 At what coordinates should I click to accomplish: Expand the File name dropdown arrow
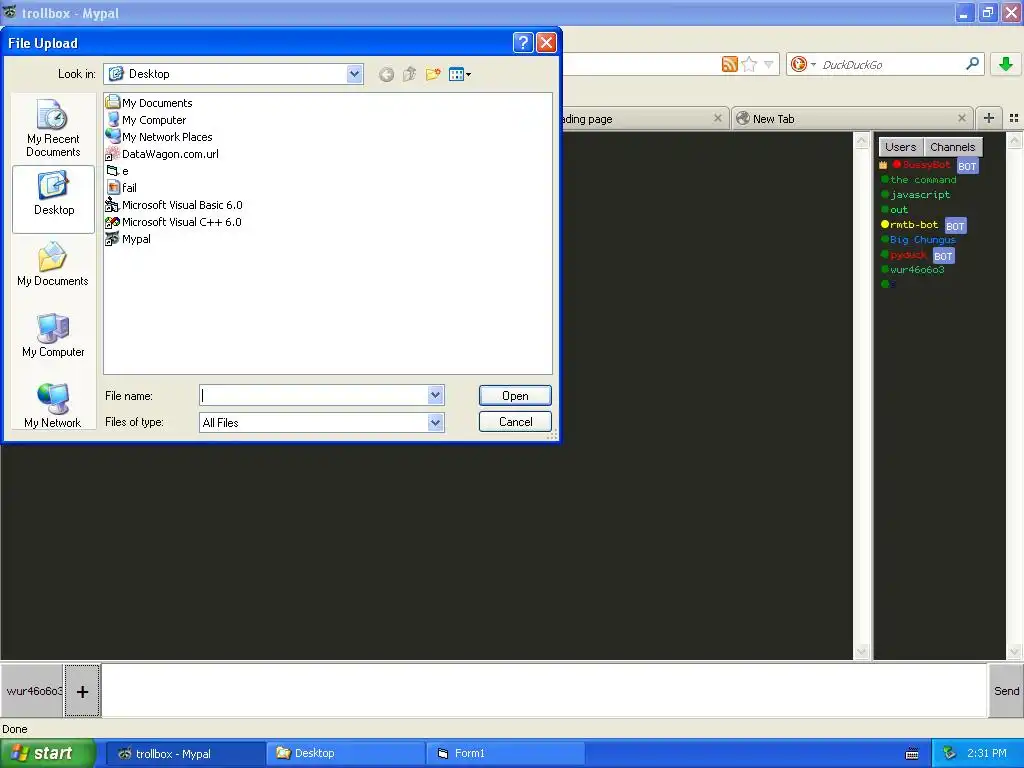tap(436, 395)
